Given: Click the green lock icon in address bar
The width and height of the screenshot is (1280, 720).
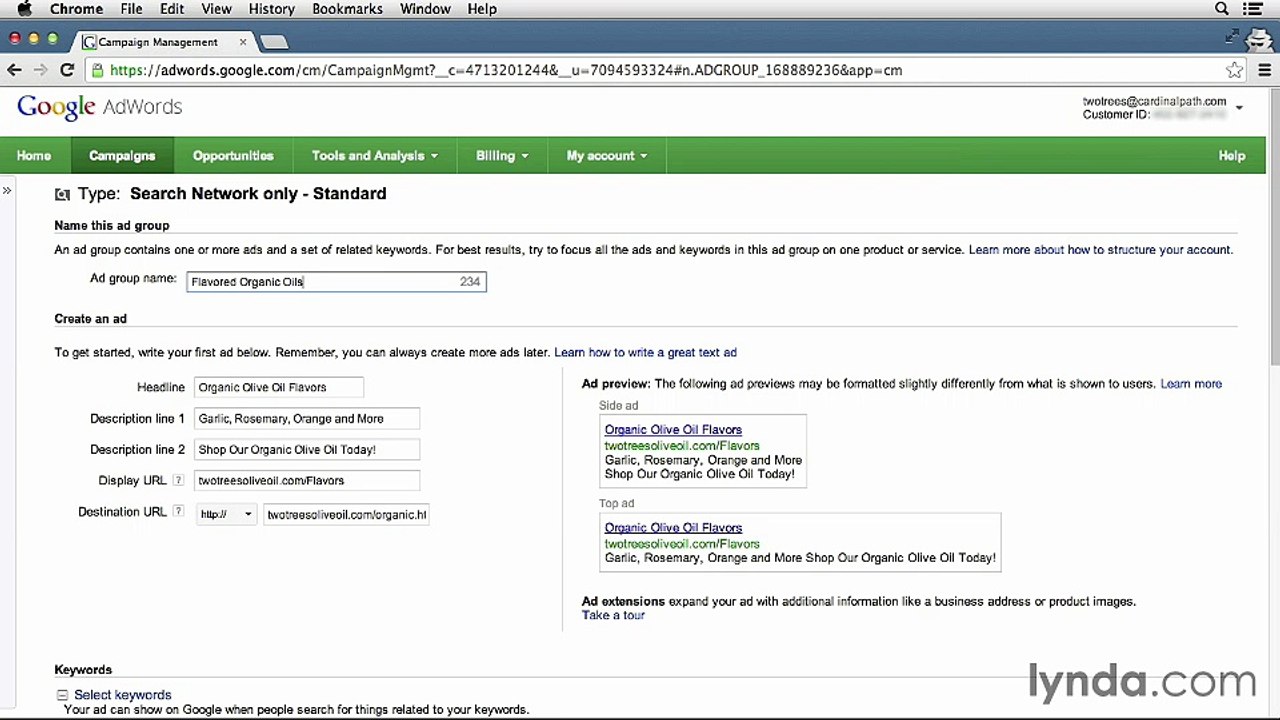Looking at the screenshot, I should point(97,70).
